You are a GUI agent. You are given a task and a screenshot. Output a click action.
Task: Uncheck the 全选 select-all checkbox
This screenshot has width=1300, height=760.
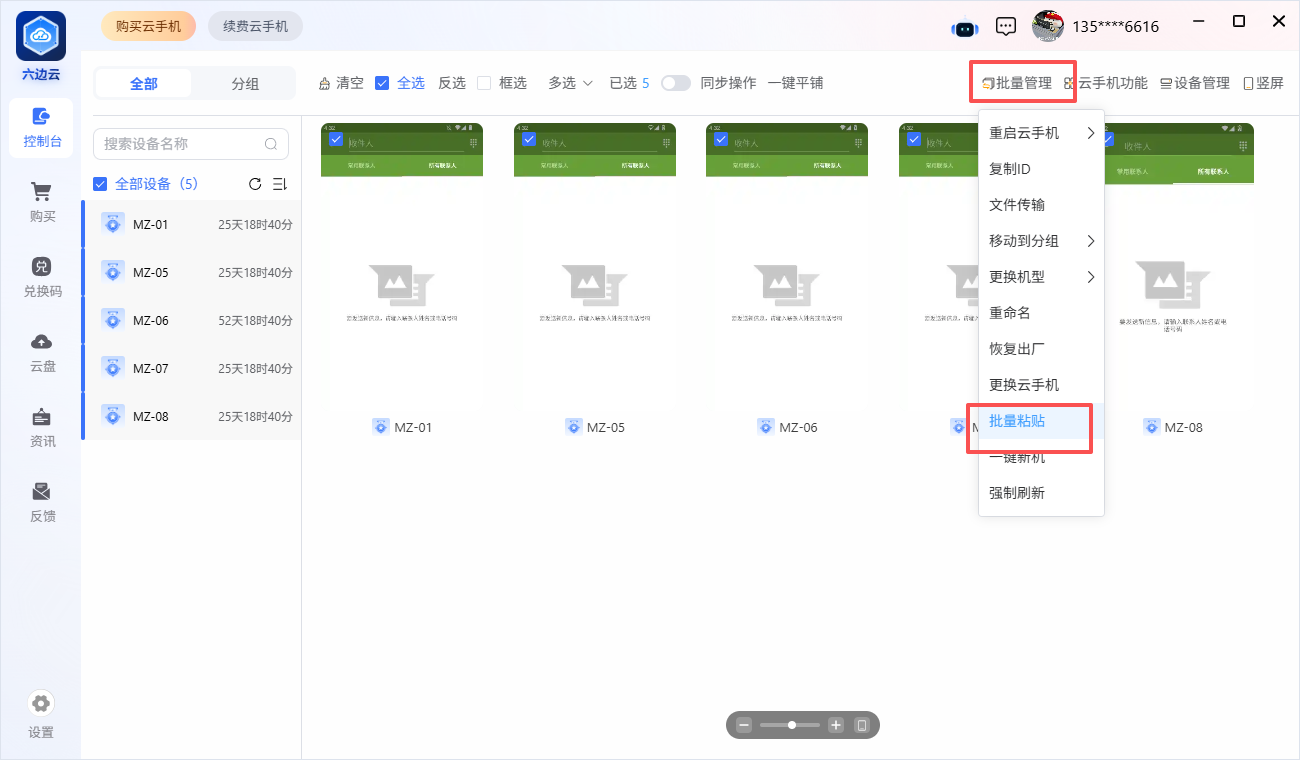[382, 83]
